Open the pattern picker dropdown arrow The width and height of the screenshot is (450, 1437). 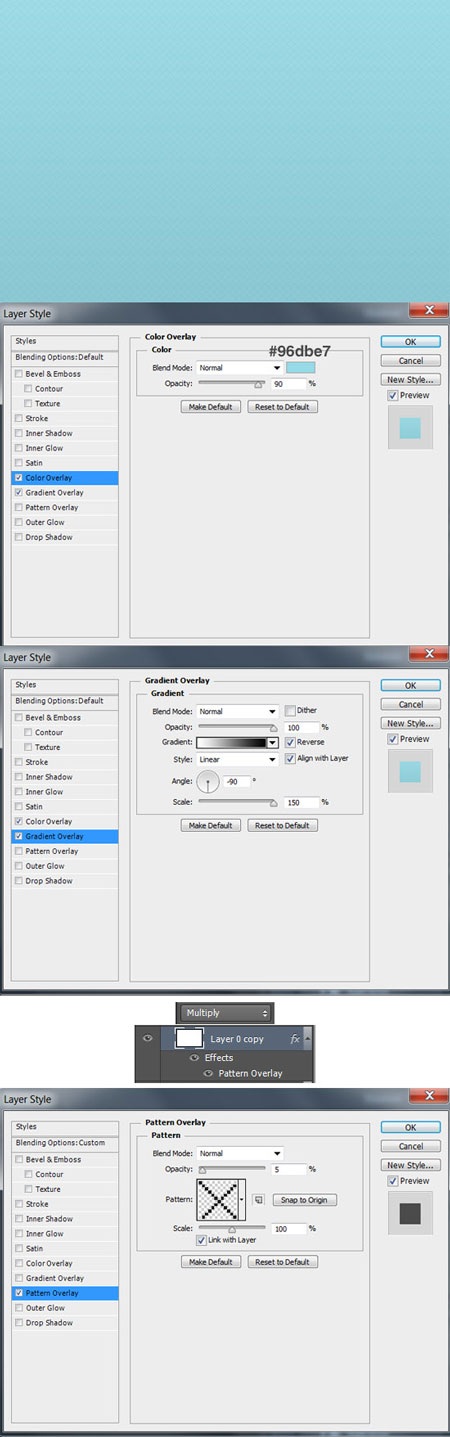244,1199
